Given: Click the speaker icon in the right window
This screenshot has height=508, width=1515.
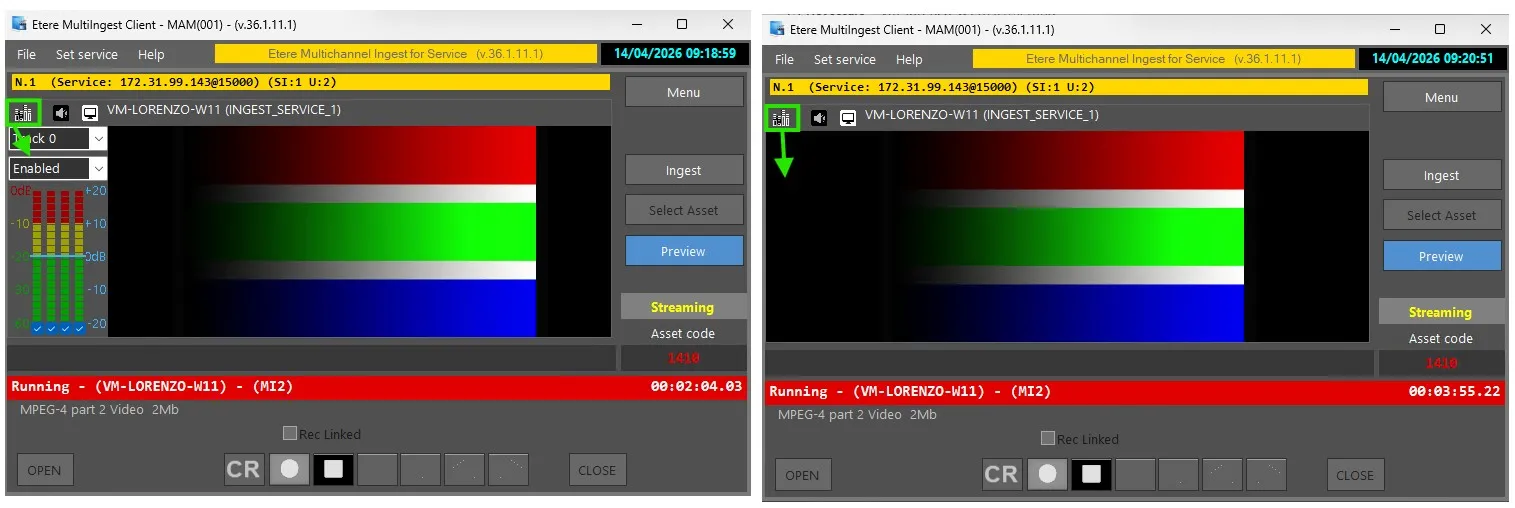Looking at the screenshot, I should click(x=819, y=118).
